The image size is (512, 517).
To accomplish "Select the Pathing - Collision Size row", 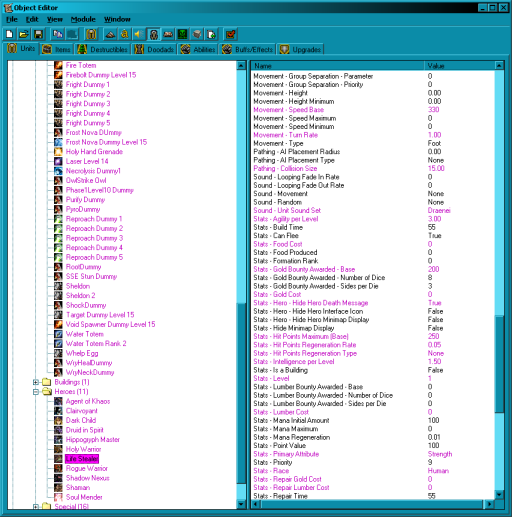I will pyautogui.click(x=373, y=168).
